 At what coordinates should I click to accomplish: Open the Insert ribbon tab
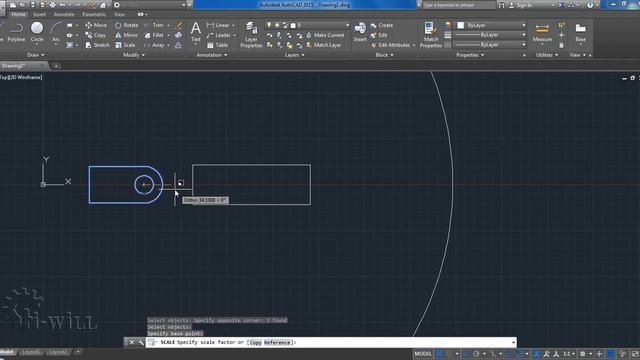click(x=40, y=14)
